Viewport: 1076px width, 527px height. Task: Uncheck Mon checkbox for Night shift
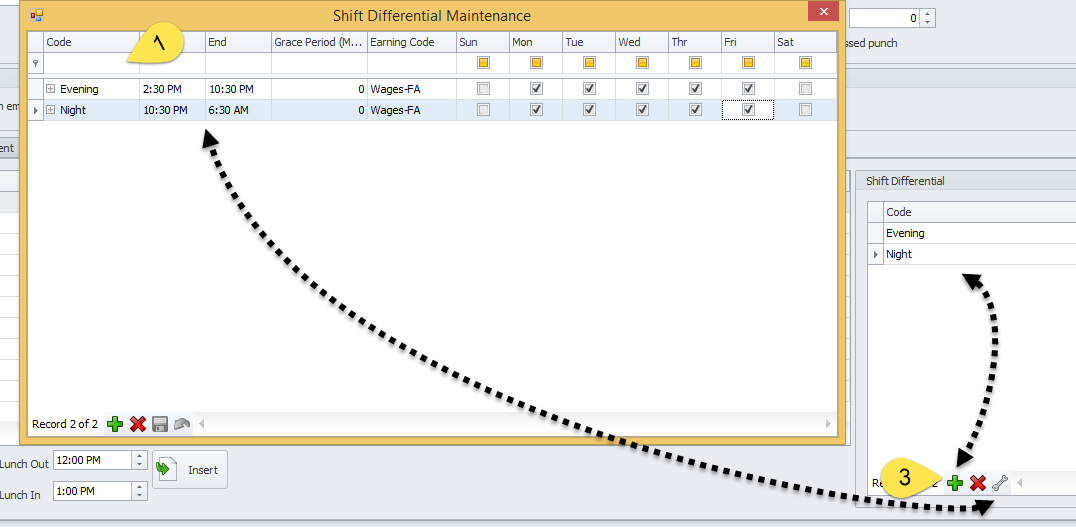[x=536, y=110]
